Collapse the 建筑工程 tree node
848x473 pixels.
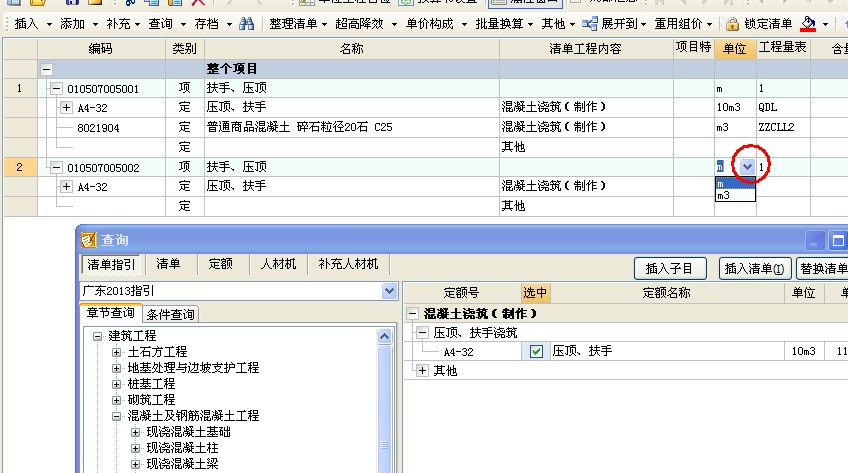coord(97,336)
